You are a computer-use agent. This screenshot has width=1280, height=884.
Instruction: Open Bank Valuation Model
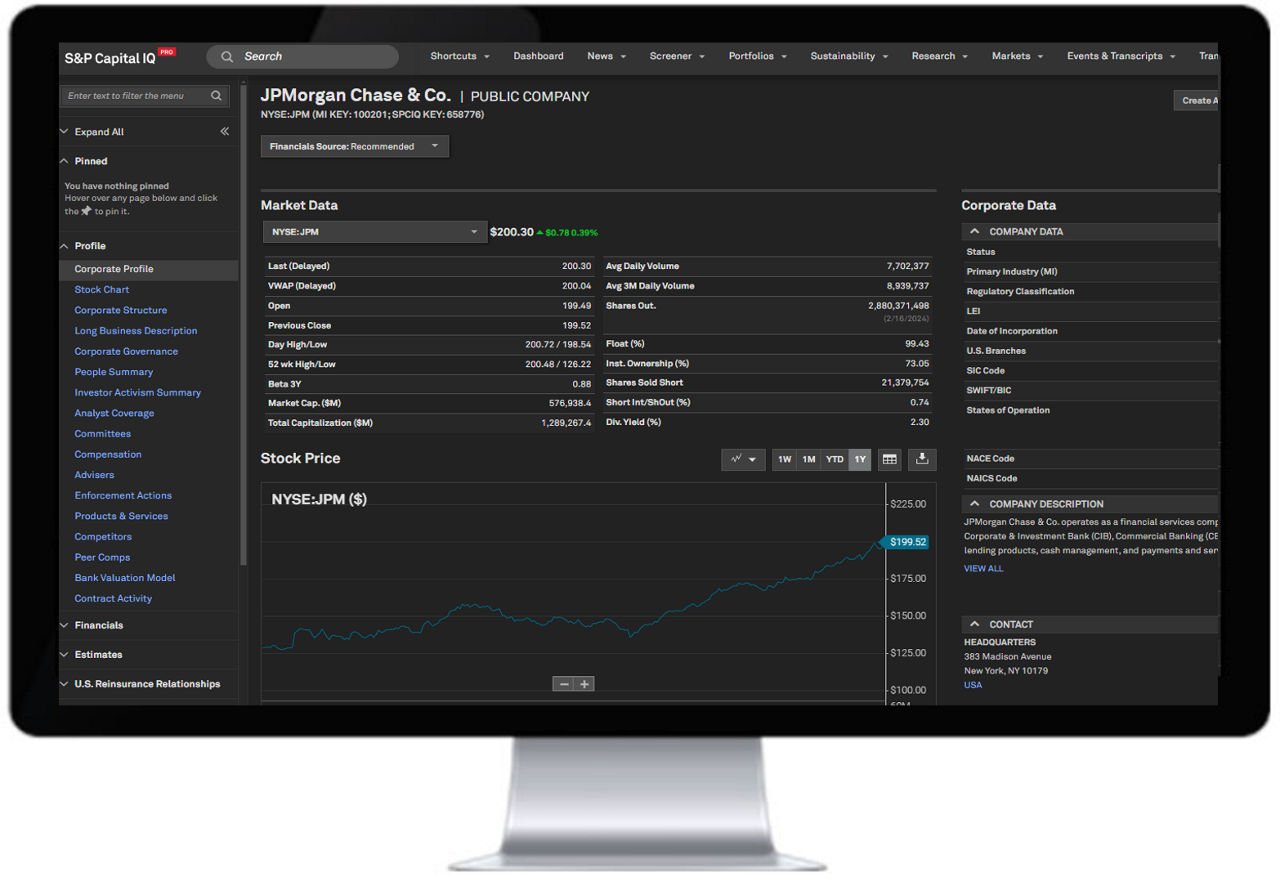coord(125,578)
